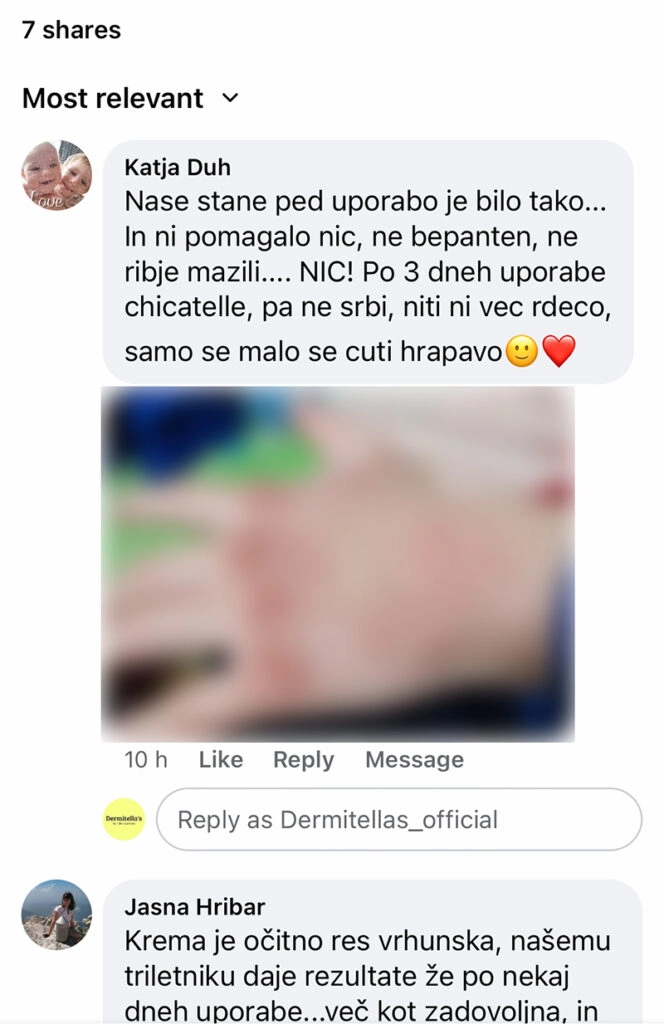Click the red heart emoji
The width and height of the screenshot is (664, 1024).
point(559,351)
